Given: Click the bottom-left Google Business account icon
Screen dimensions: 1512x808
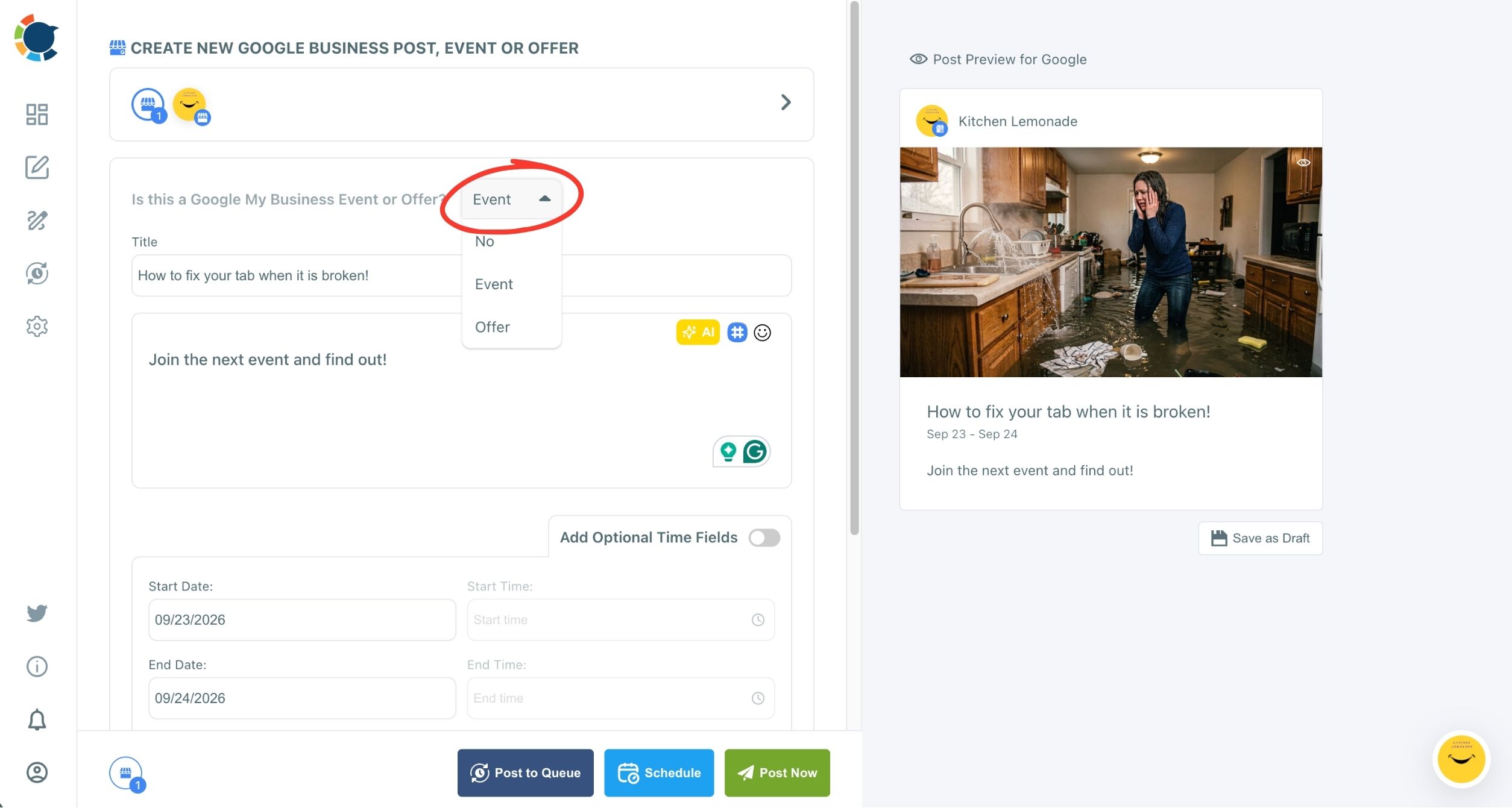Looking at the screenshot, I should (x=126, y=774).
